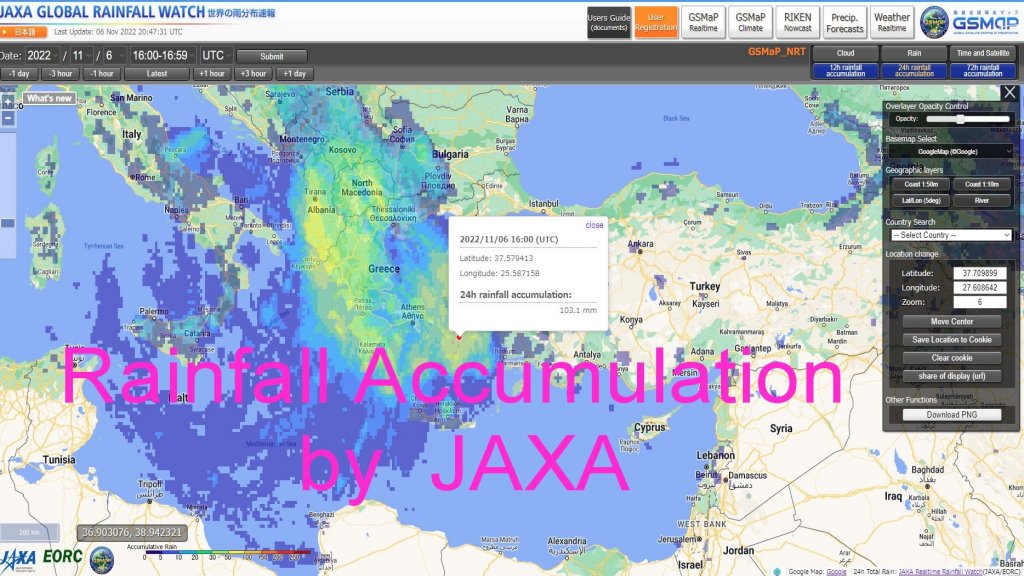Image resolution: width=1024 pixels, height=576 pixels.
Task: Open Weather Realtime page
Action: tap(891, 22)
